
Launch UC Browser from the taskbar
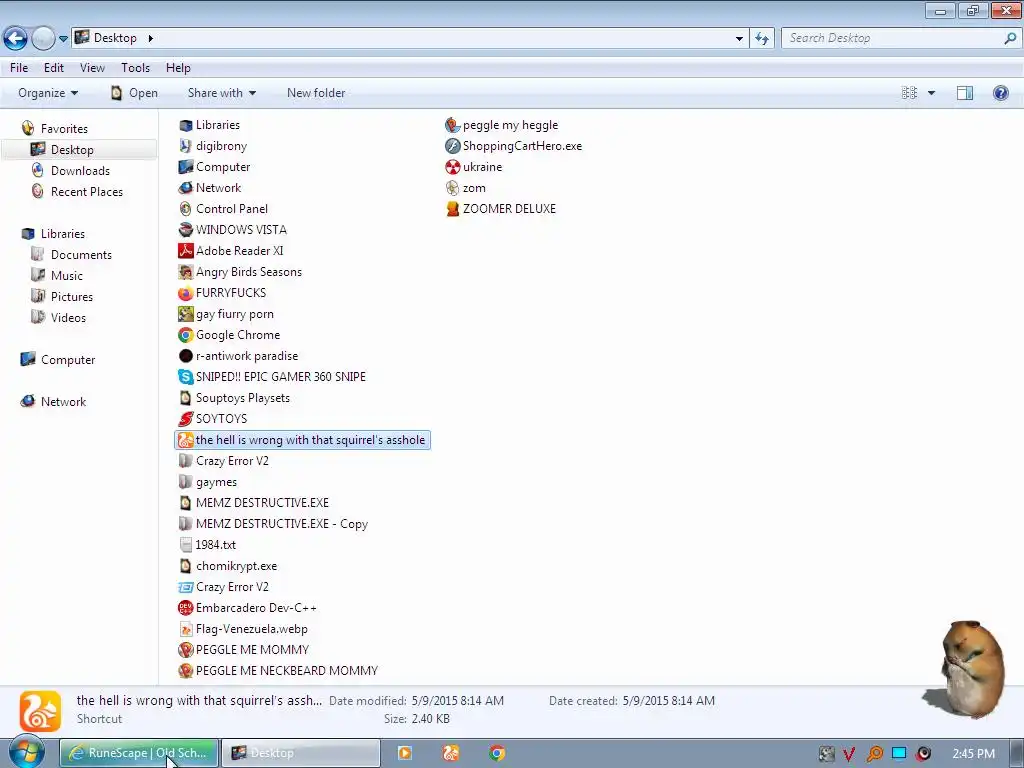451,753
